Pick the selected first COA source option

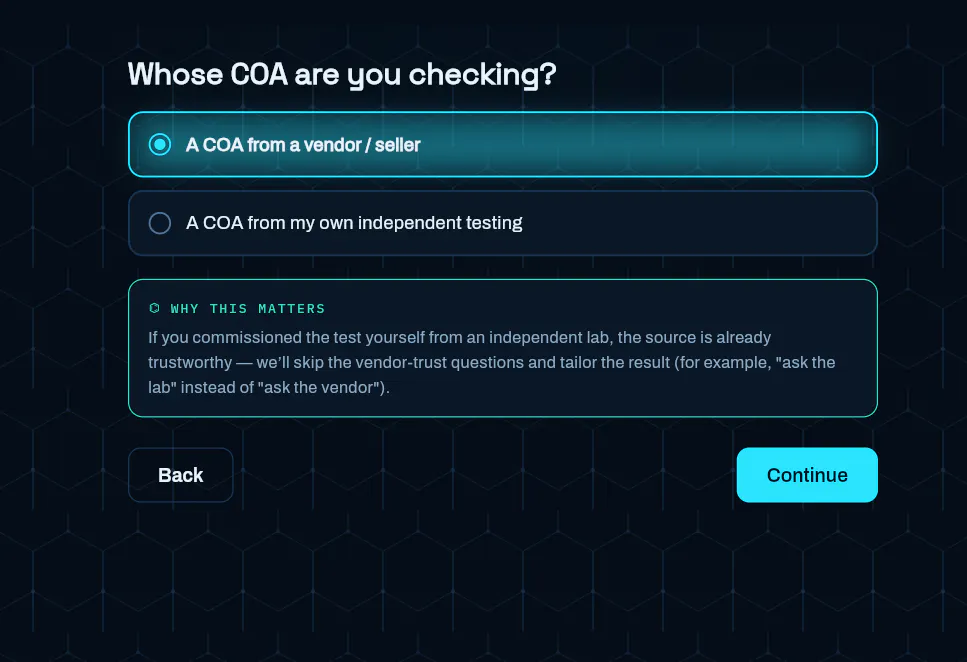click(x=503, y=144)
